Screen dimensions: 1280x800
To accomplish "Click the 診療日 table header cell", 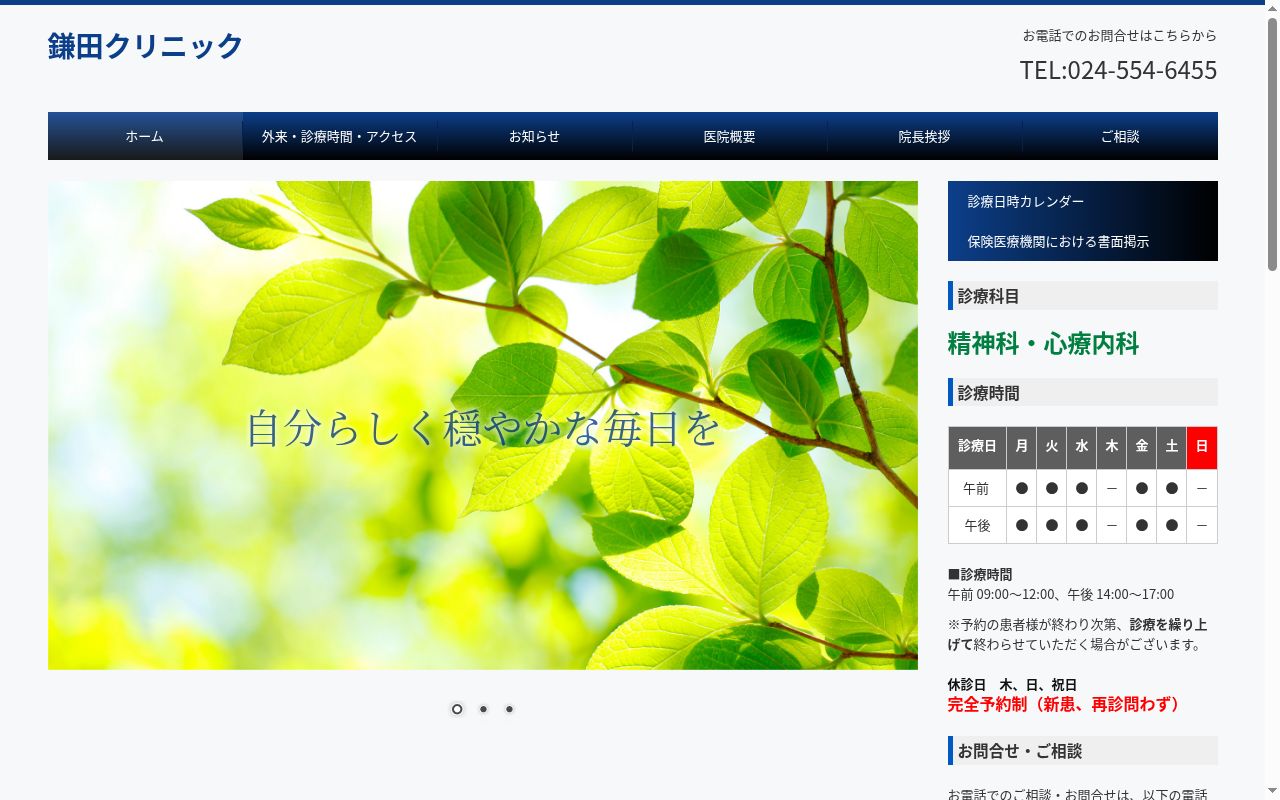I will 977,447.
